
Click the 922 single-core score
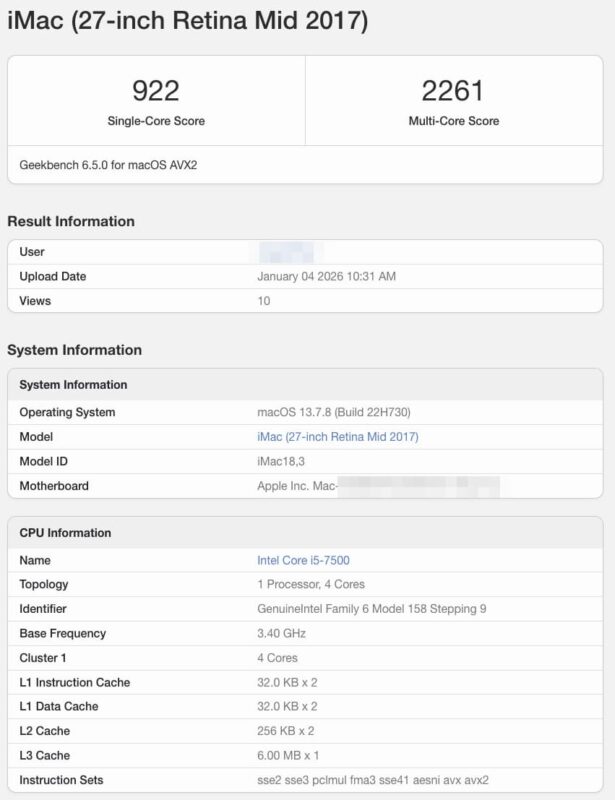(156, 91)
